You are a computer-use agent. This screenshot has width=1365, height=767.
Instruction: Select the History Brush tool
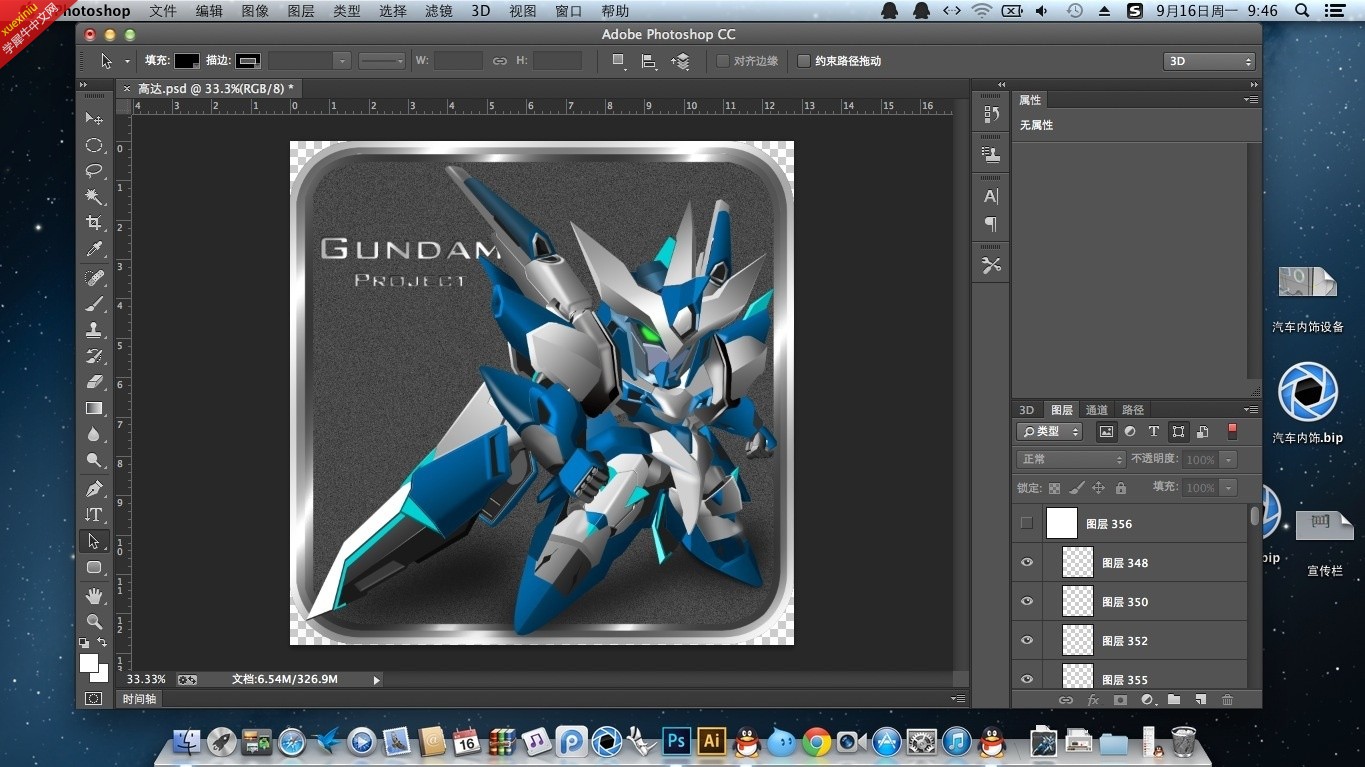94,356
